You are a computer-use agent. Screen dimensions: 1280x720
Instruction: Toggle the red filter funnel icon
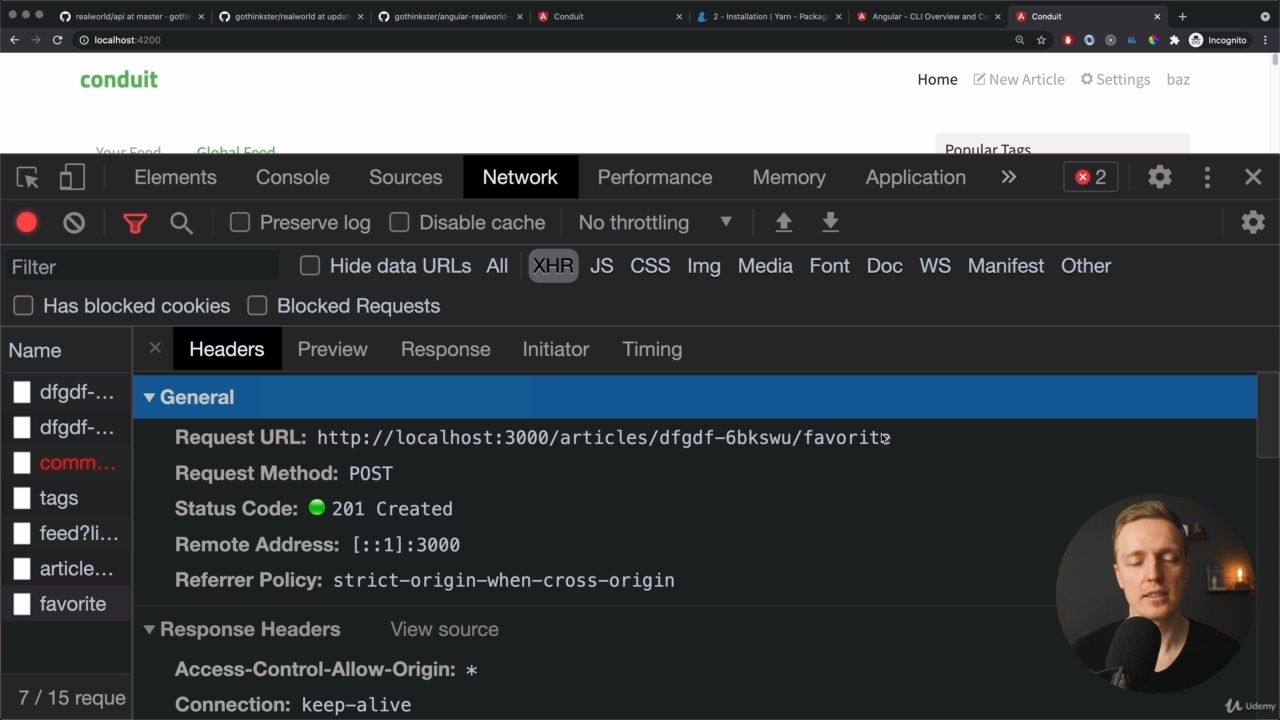pos(135,222)
